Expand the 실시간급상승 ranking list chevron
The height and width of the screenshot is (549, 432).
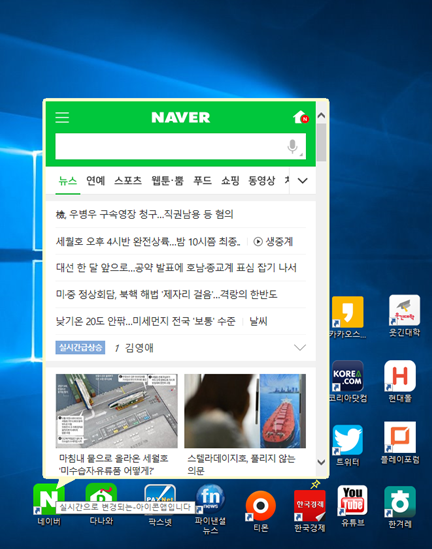coord(300,347)
